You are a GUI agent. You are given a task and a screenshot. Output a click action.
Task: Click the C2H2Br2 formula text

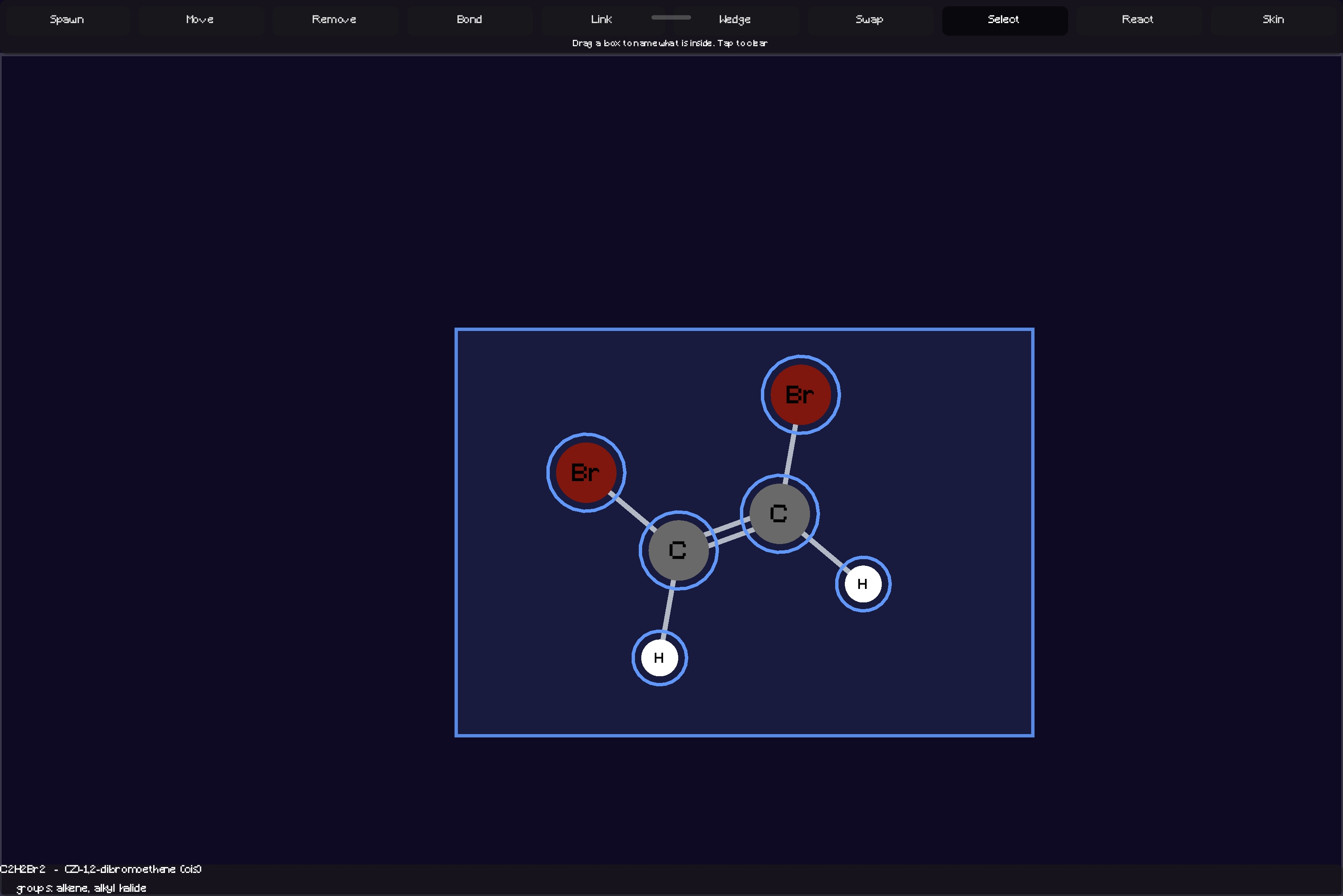click(x=22, y=869)
